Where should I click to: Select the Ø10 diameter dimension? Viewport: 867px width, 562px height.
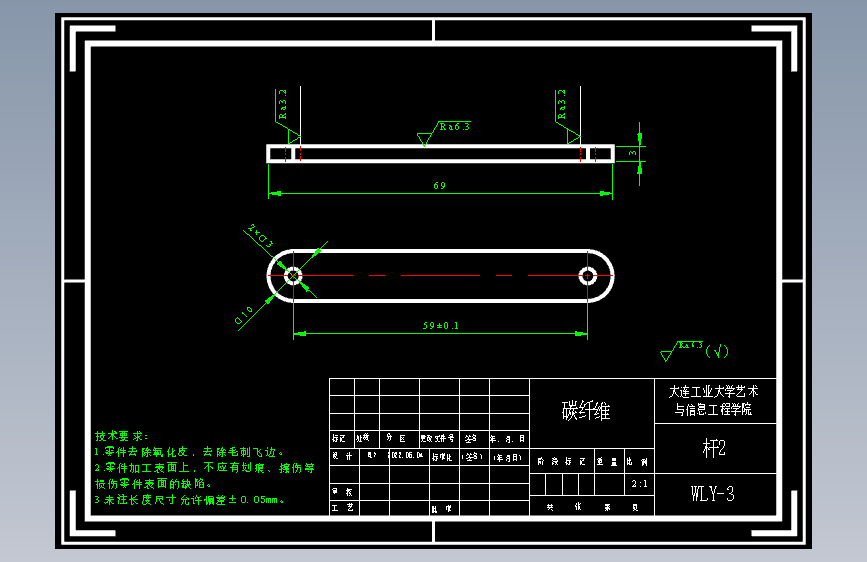pyautogui.click(x=244, y=315)
